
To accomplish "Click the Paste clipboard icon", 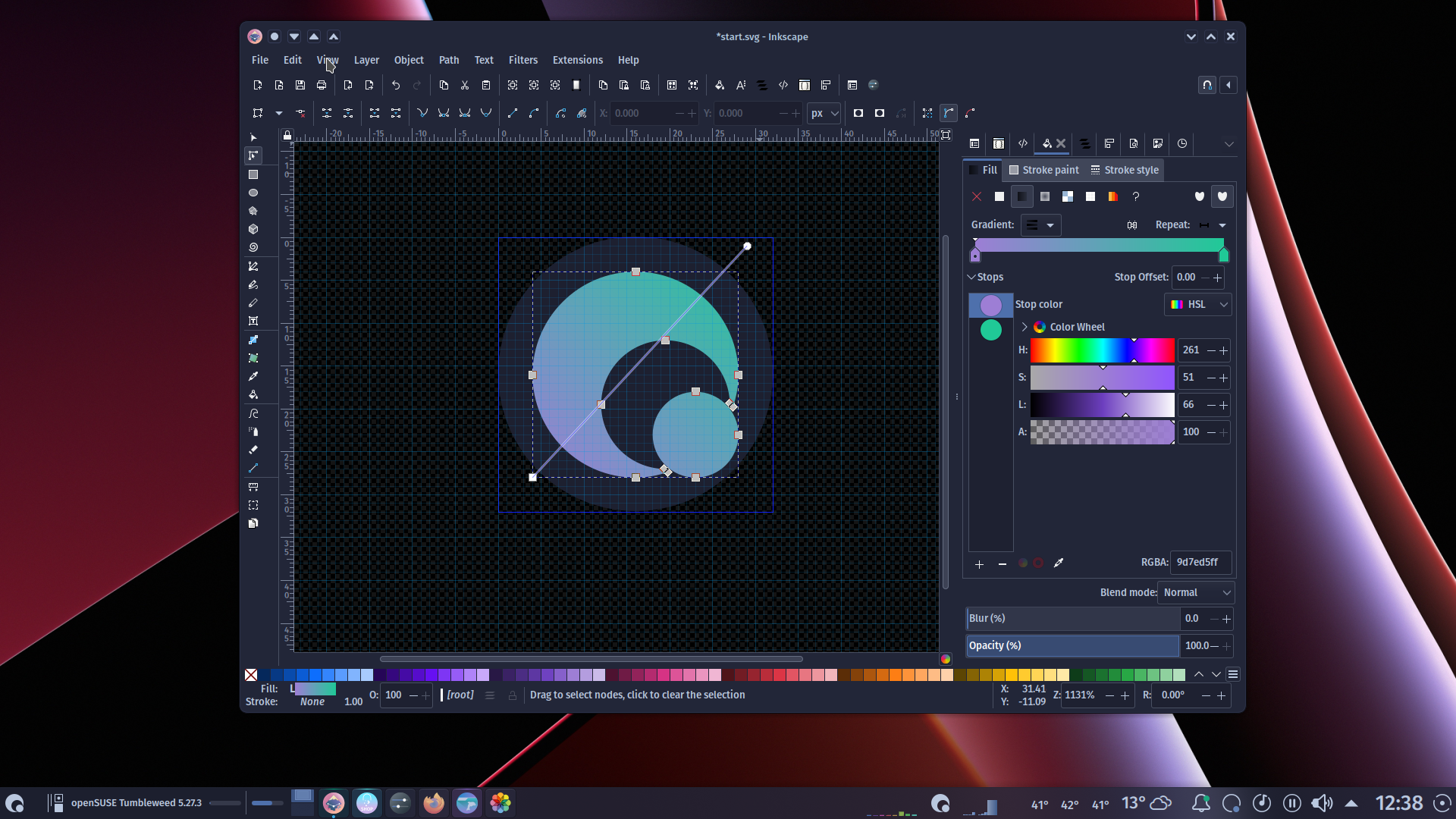I will 486,85.
